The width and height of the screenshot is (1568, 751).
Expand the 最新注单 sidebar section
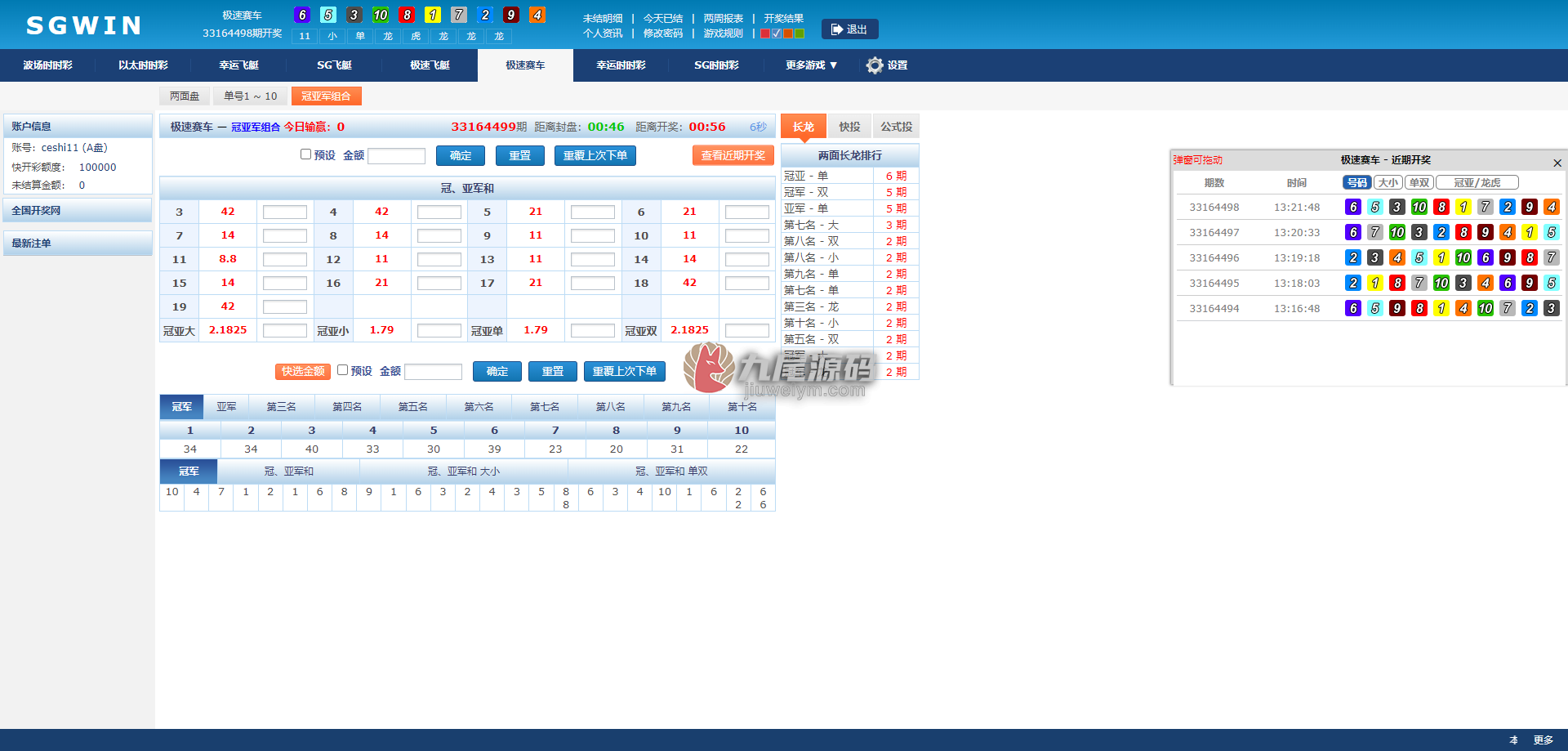(x=78, y=244)
